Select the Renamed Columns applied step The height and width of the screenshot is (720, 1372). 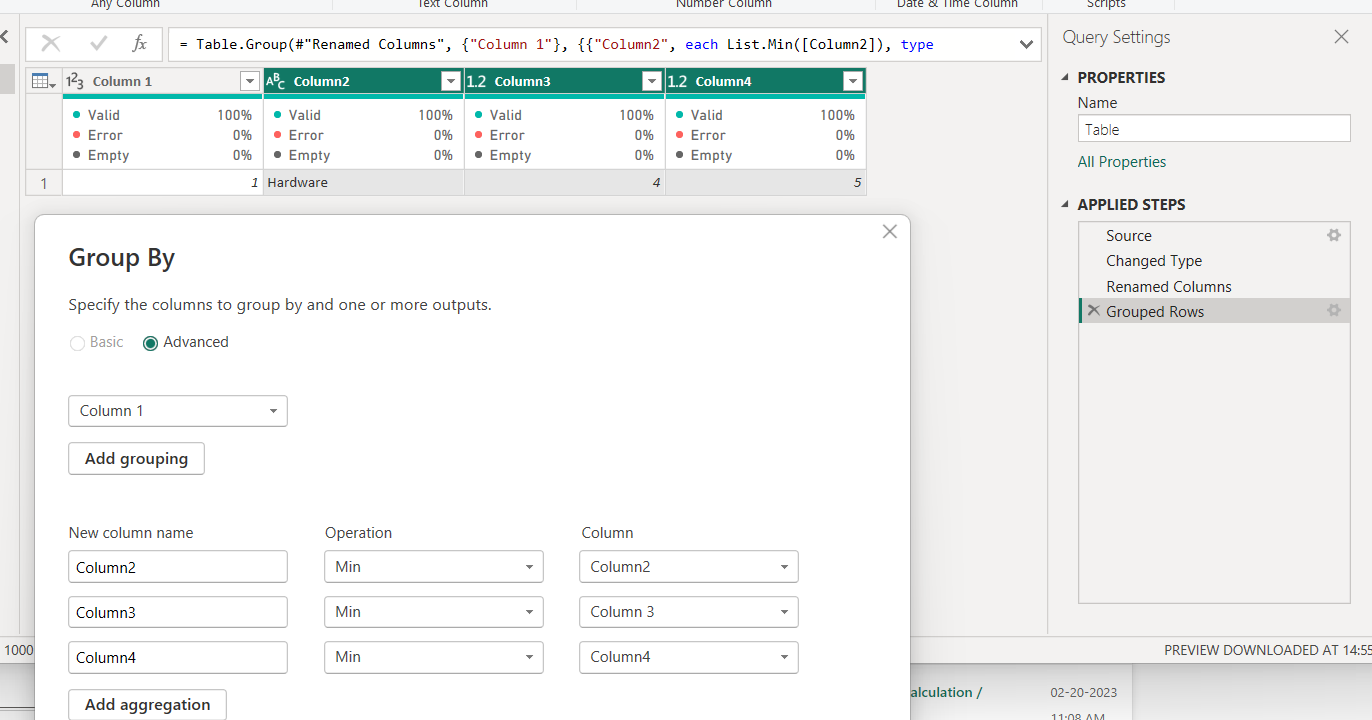pos(1214,286)
